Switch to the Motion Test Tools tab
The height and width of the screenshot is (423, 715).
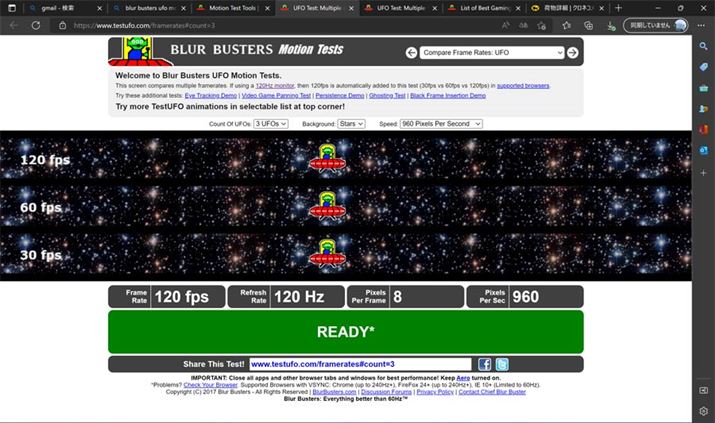(232, 8)
